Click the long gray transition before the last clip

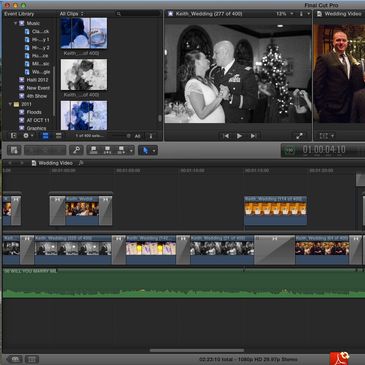274,249
